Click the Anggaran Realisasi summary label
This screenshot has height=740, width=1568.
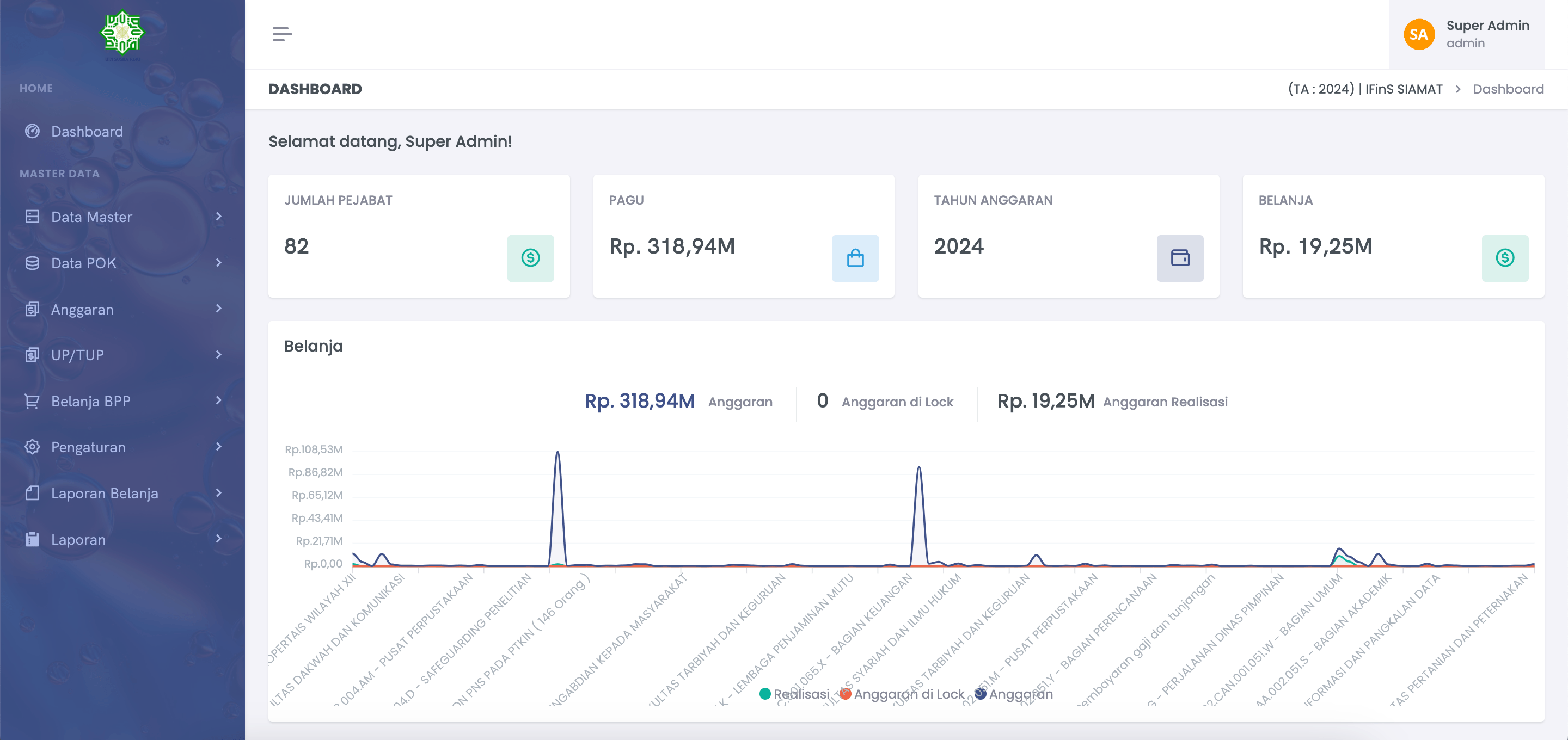click(x=1165, y=402)
